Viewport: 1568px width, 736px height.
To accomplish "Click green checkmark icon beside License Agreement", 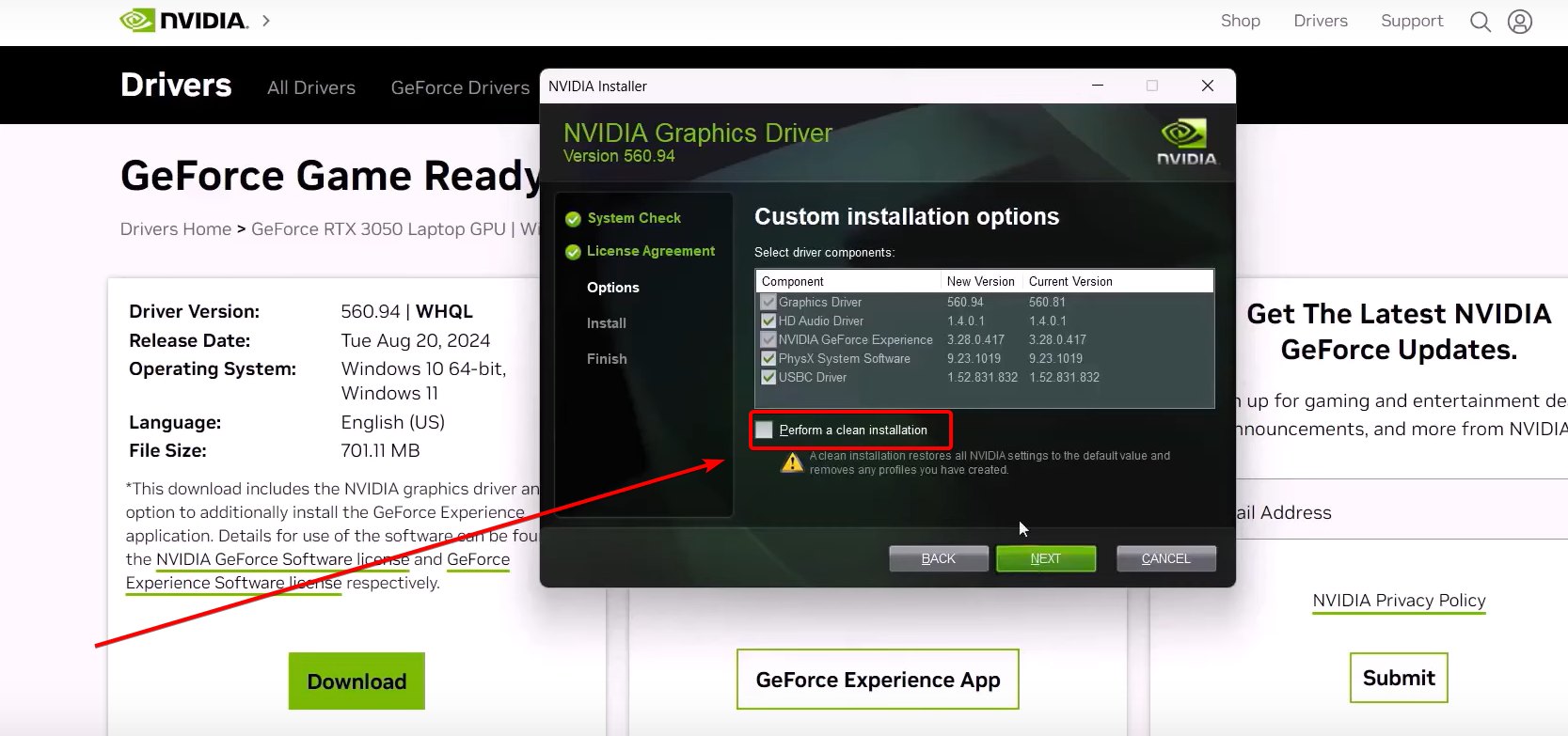I will coord(573,252).
